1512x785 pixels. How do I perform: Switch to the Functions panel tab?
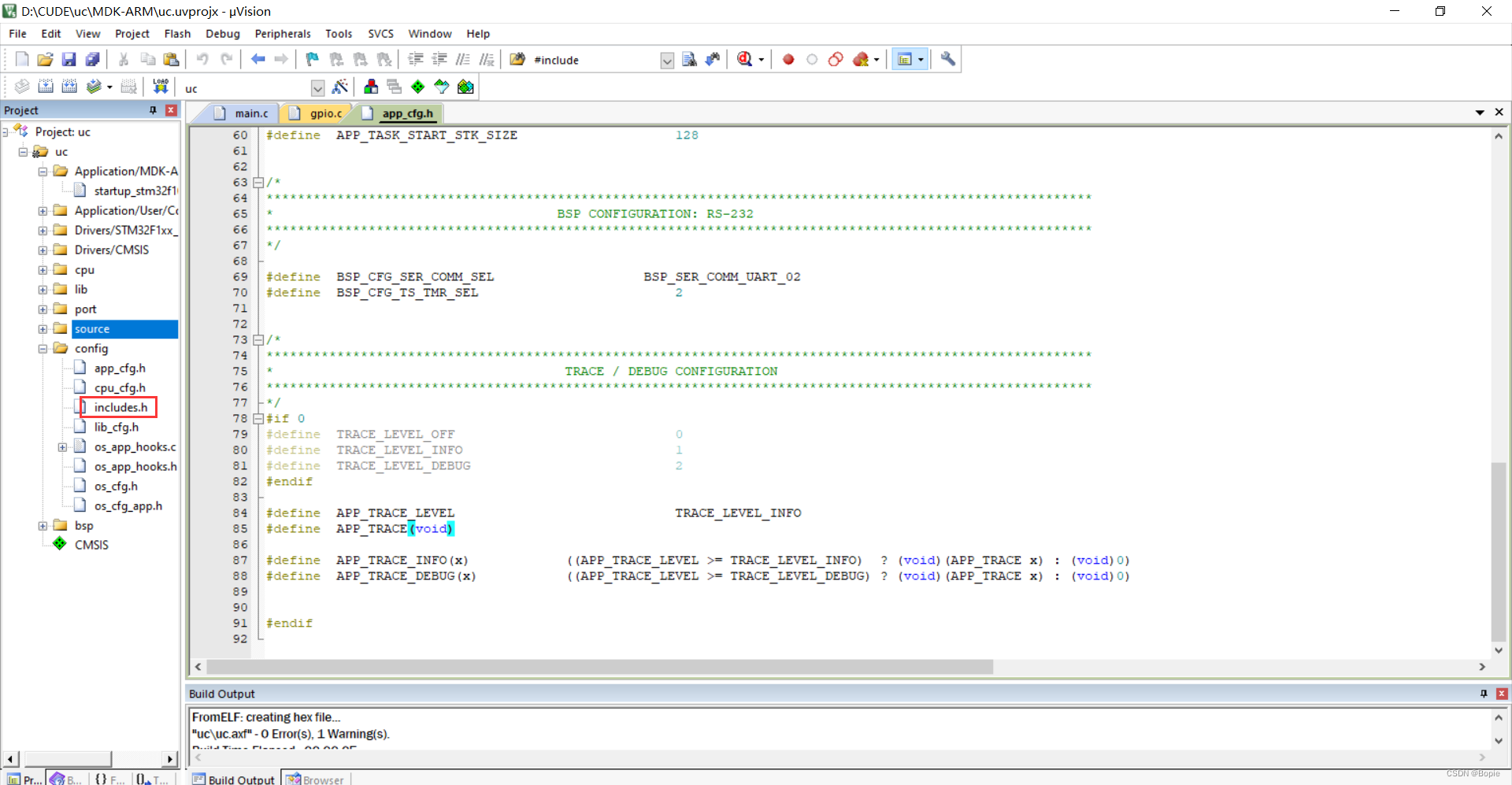click(x=109, y=779)
